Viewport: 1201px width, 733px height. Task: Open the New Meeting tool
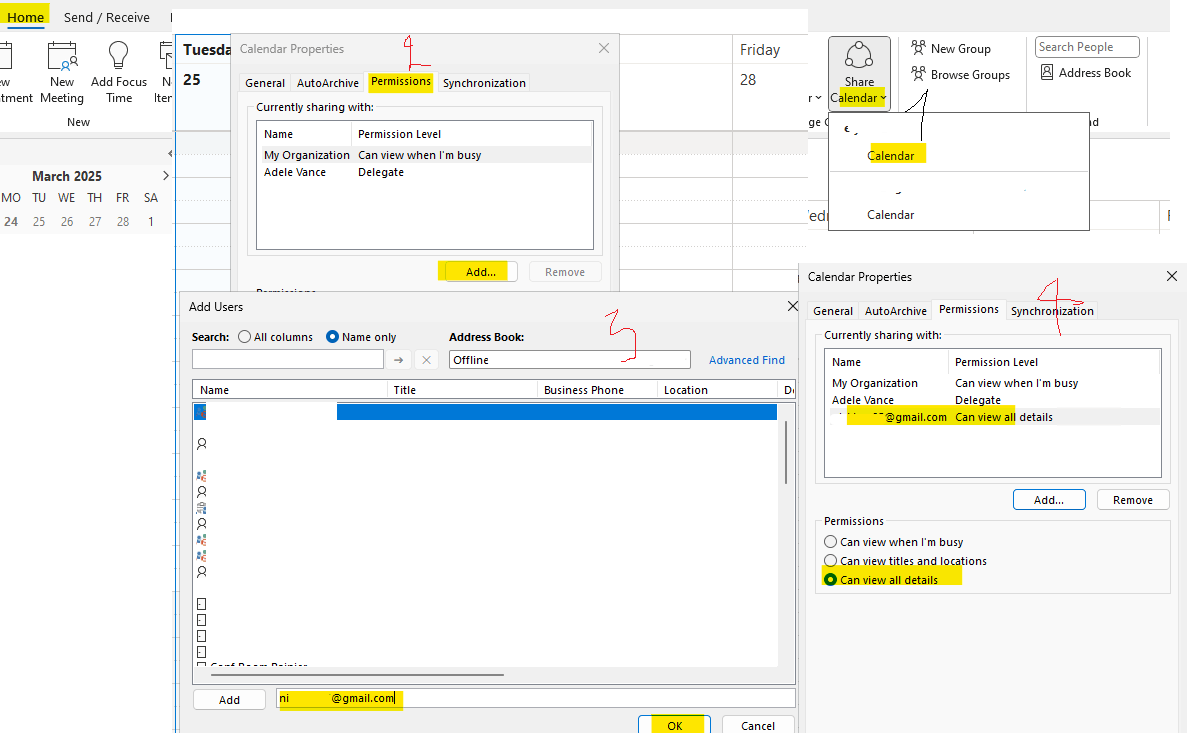(x=62, y=71)
